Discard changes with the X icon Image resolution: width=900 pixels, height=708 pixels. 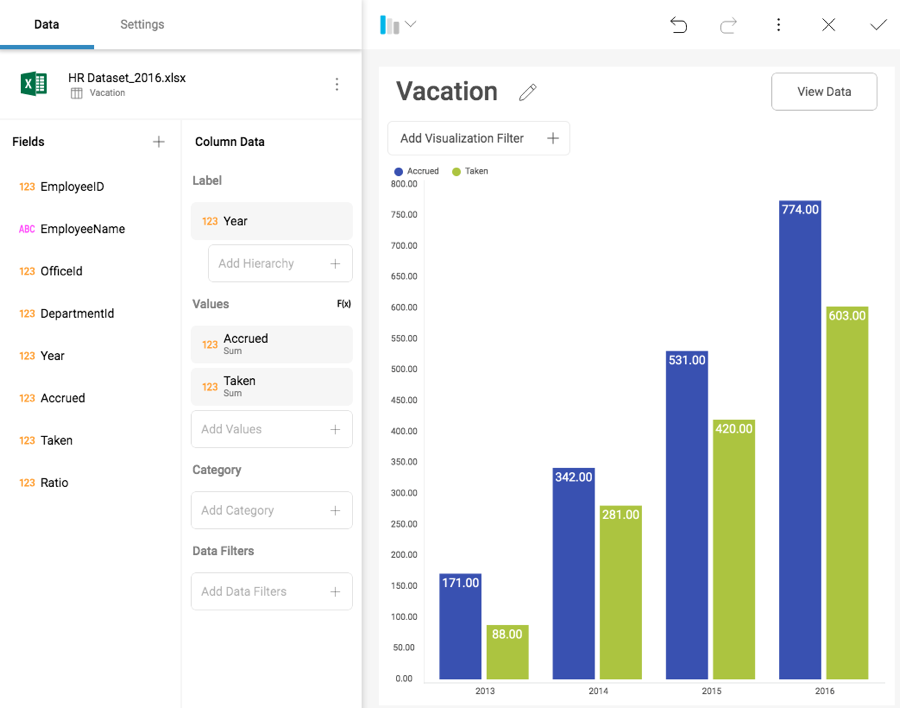[x=828, y=25]
